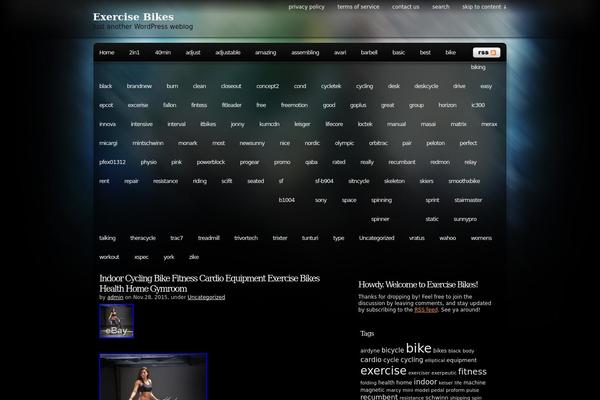
Task: Select the workout category
Action: [x=109, y=257]
